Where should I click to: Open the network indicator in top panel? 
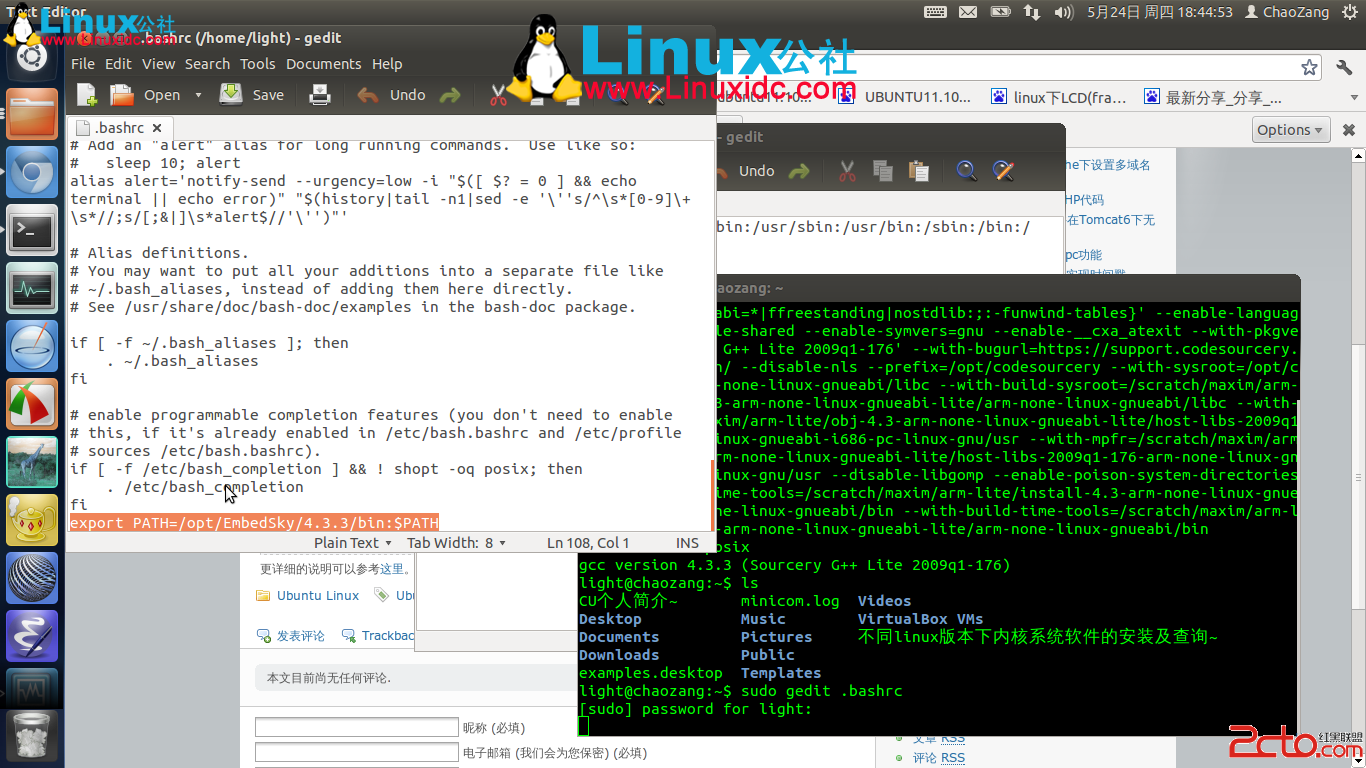coord(1031,12)
